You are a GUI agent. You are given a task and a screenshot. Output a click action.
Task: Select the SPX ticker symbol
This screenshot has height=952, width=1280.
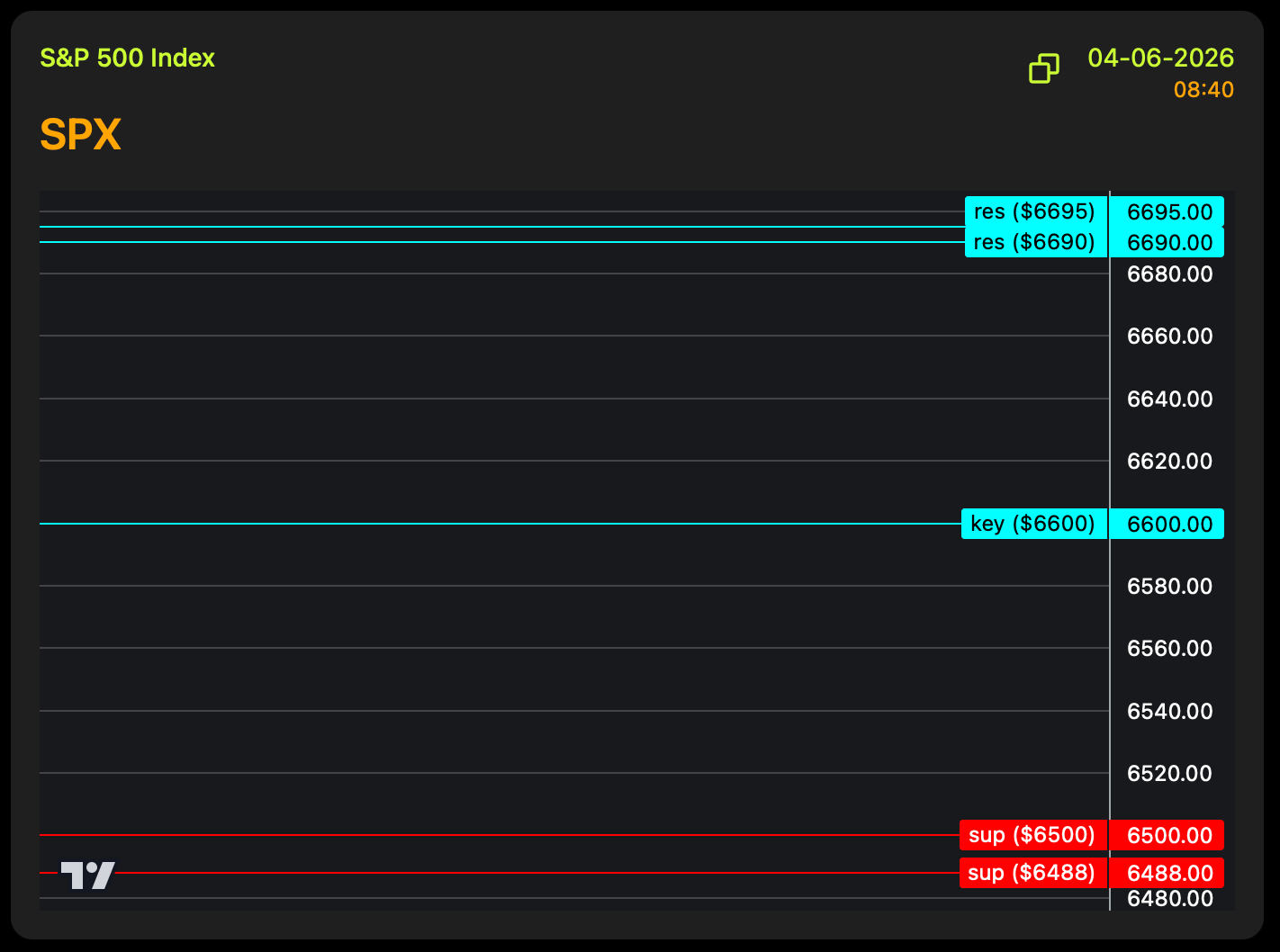pos(80,135)
